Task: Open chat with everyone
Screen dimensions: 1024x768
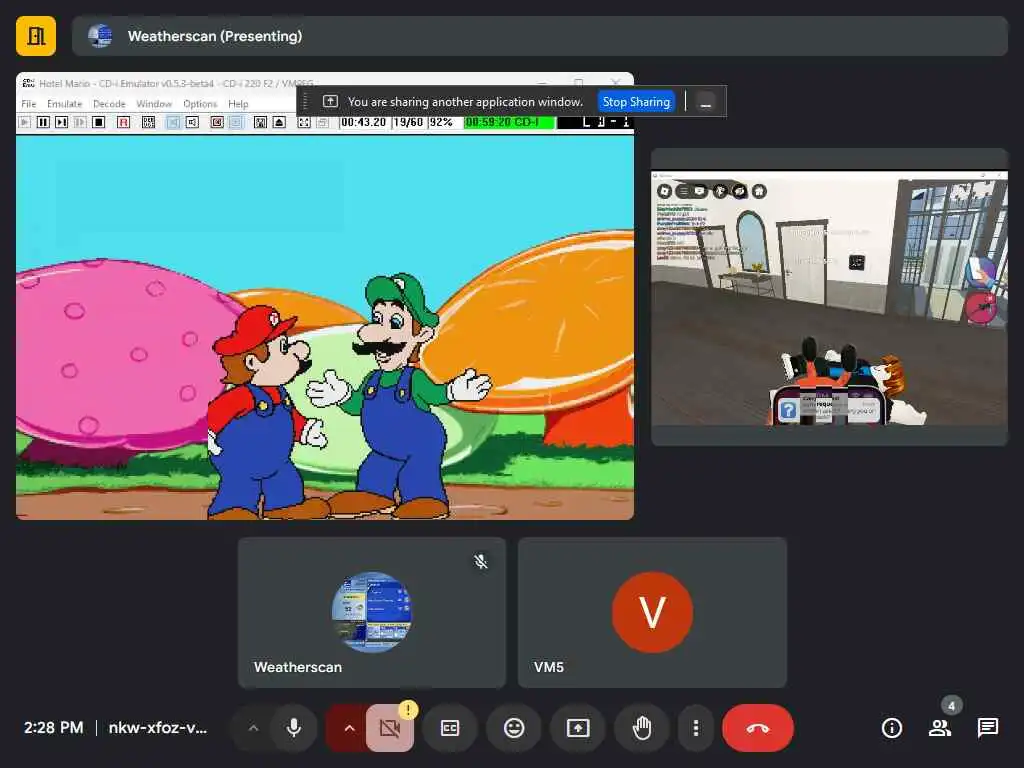Action: click(x=987, y=728)
